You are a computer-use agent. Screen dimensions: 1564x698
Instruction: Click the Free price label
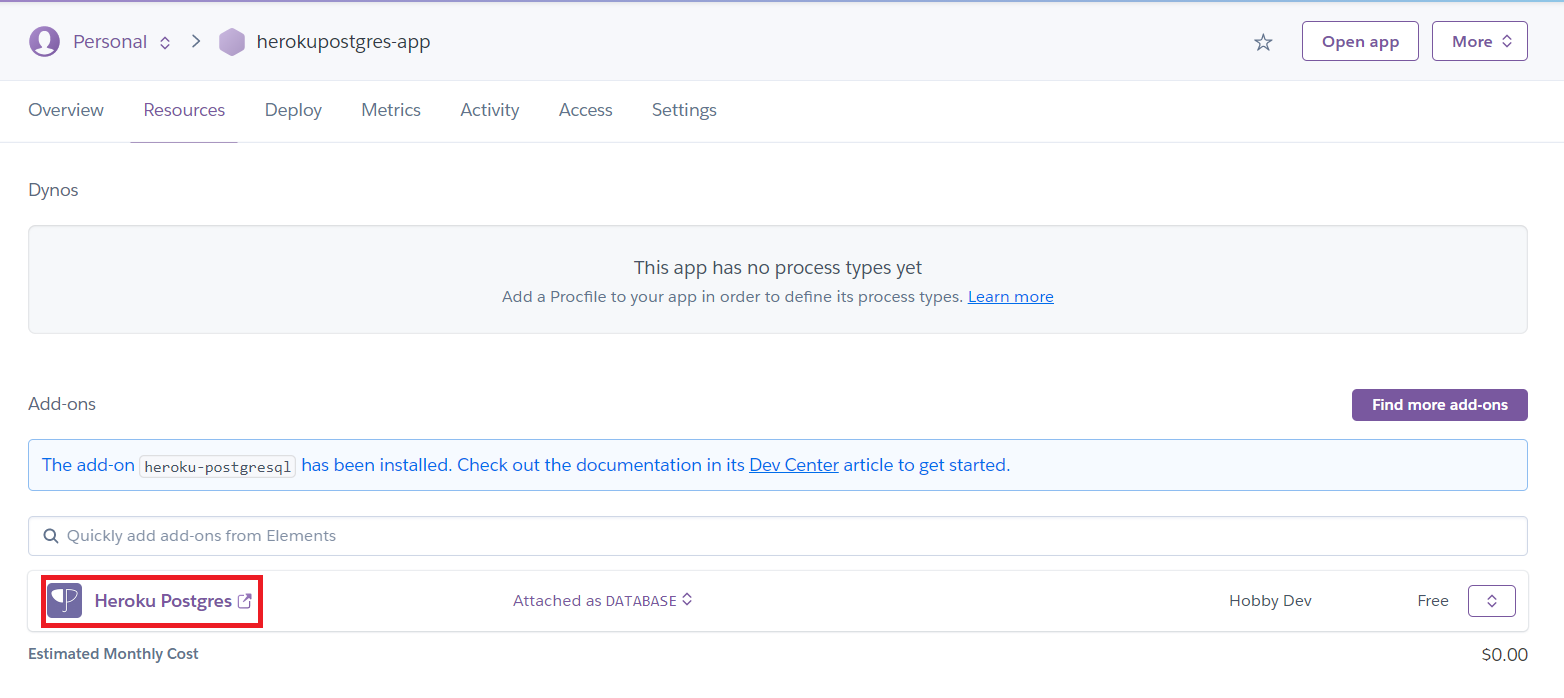(x=1433, y=601)
